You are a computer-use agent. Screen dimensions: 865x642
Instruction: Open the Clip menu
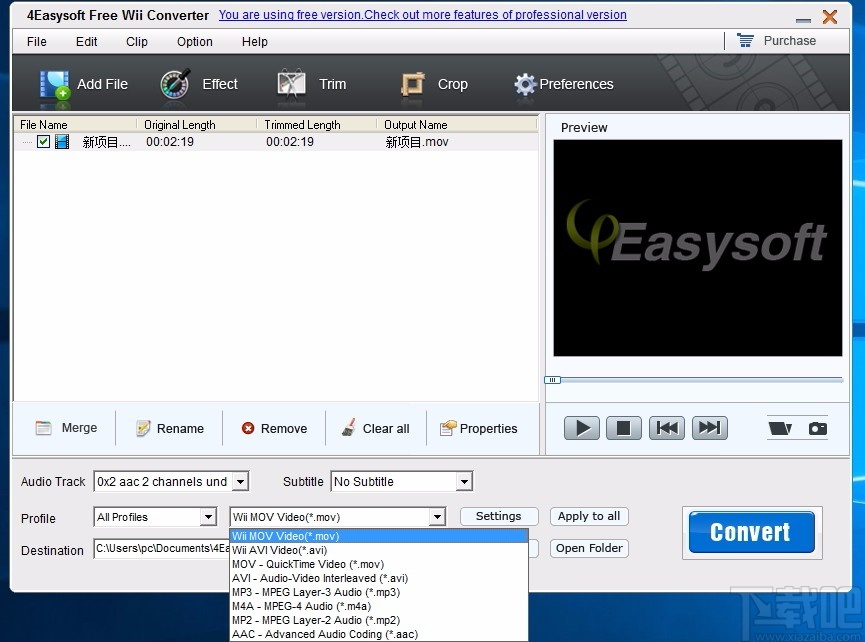click(136, 41)
